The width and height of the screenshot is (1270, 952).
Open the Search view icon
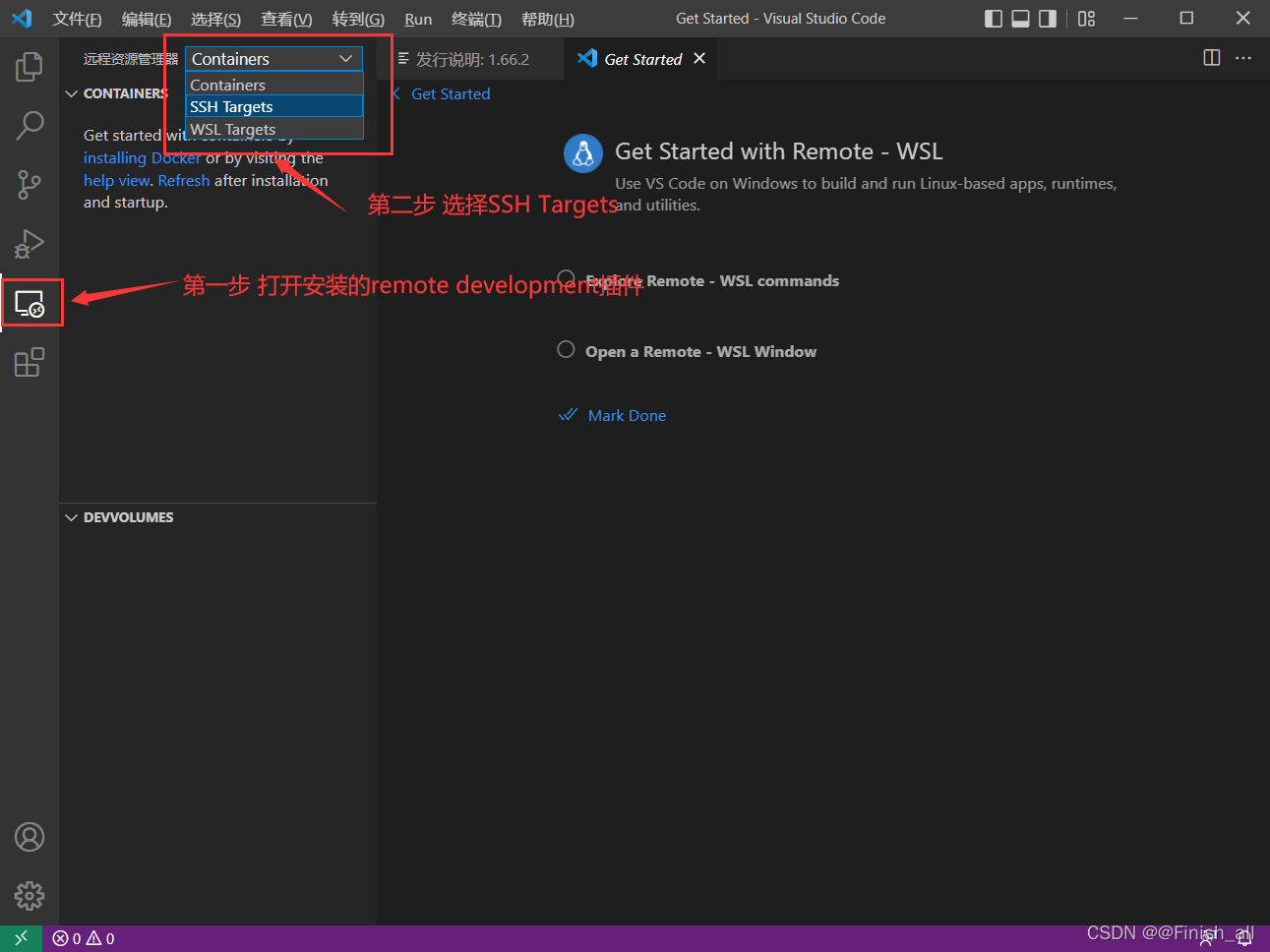tap(30, 125)
